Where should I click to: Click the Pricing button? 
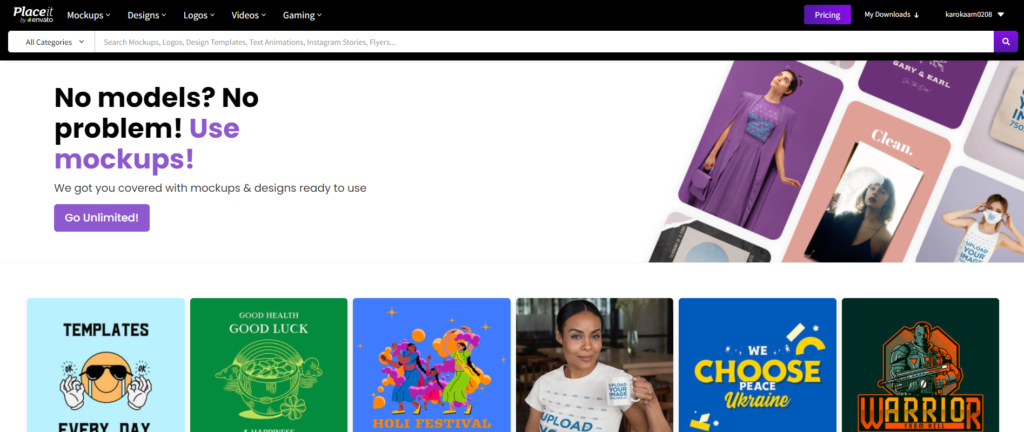pyautogui.click(x=827, y=14)
